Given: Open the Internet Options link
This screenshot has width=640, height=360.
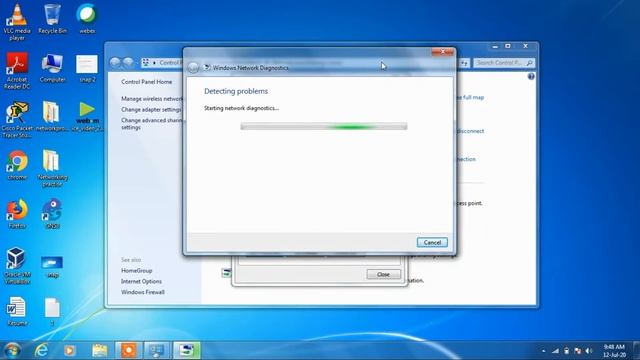Looking at the screenshot, I should (x=141, y=281).
